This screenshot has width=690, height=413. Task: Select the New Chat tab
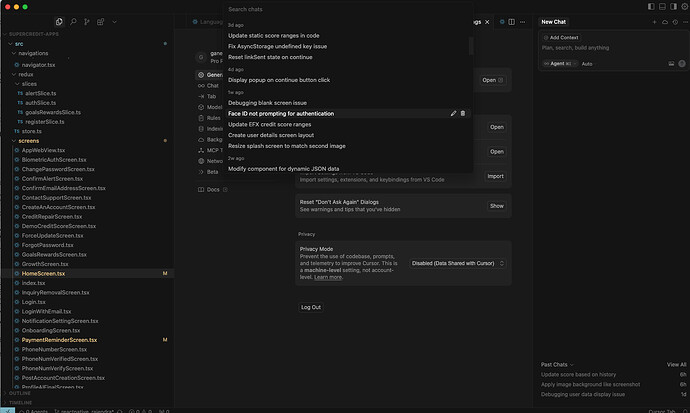click(x=554, y=22)
